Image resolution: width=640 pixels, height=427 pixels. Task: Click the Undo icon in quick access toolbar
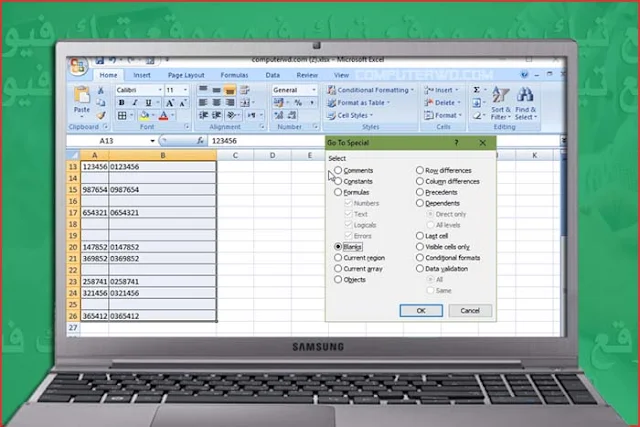[113, 61]
